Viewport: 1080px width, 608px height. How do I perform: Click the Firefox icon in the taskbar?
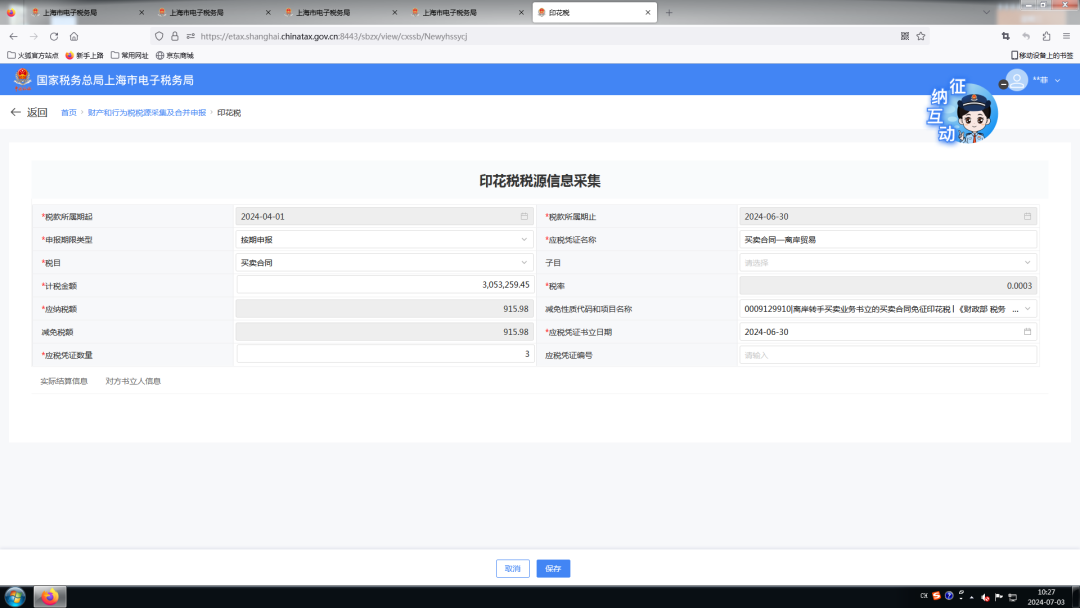[50, 597]
